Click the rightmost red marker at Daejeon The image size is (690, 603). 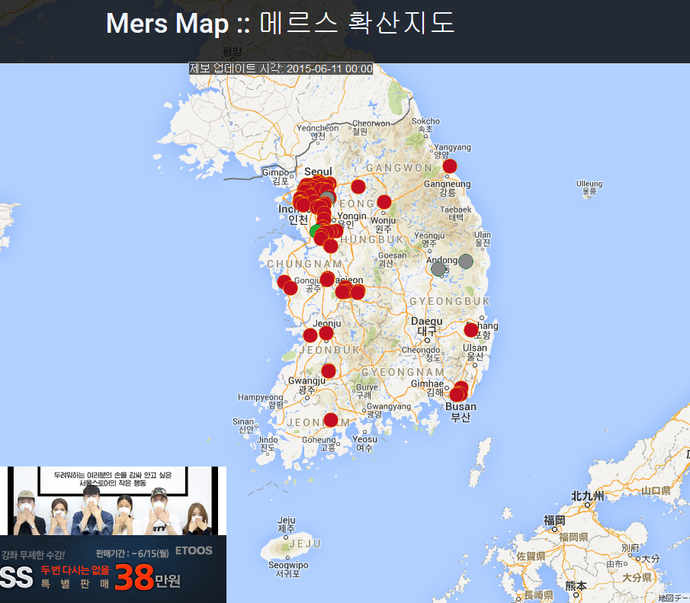[x=358, y=292]
